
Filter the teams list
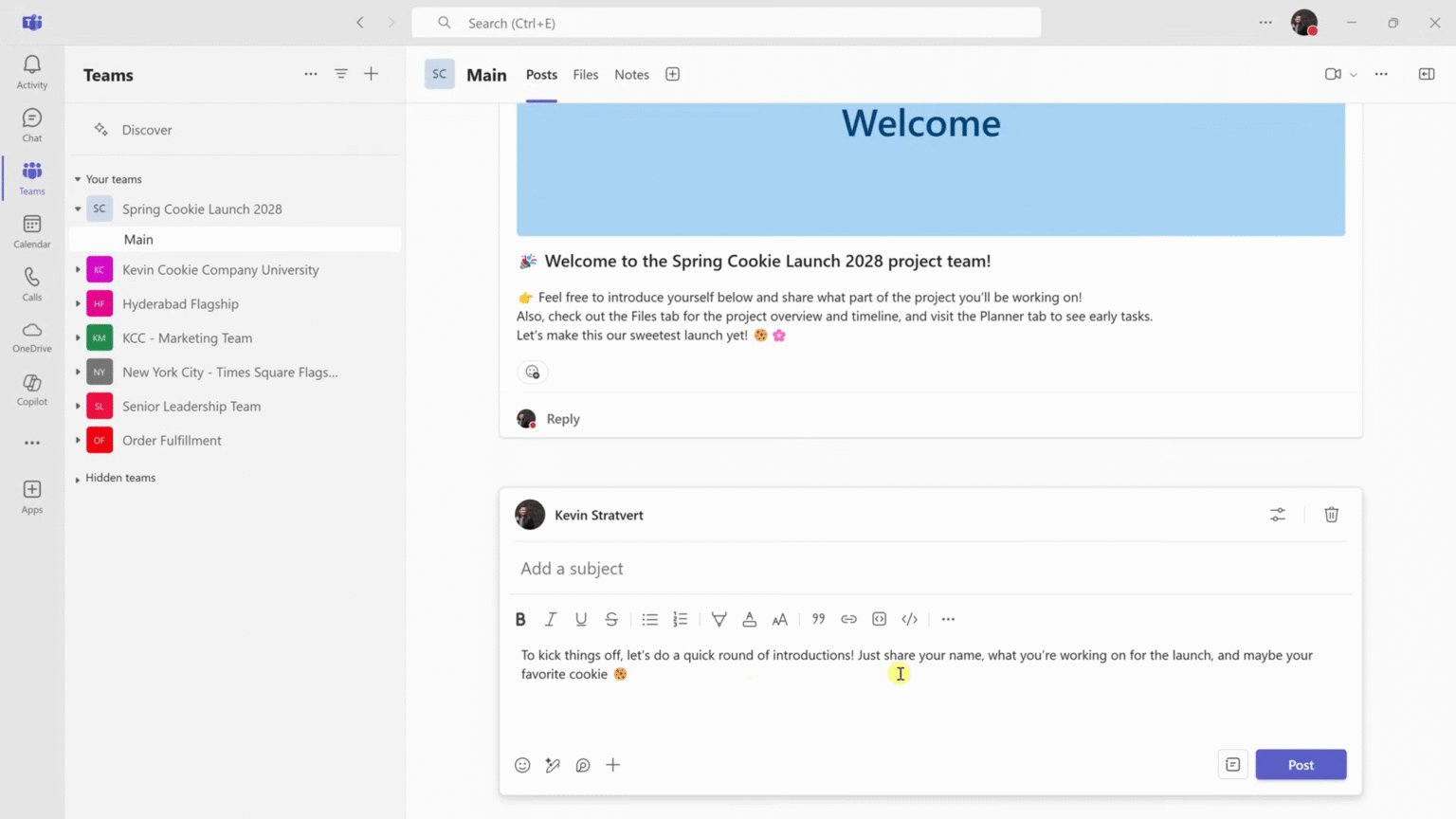(341, 74)
